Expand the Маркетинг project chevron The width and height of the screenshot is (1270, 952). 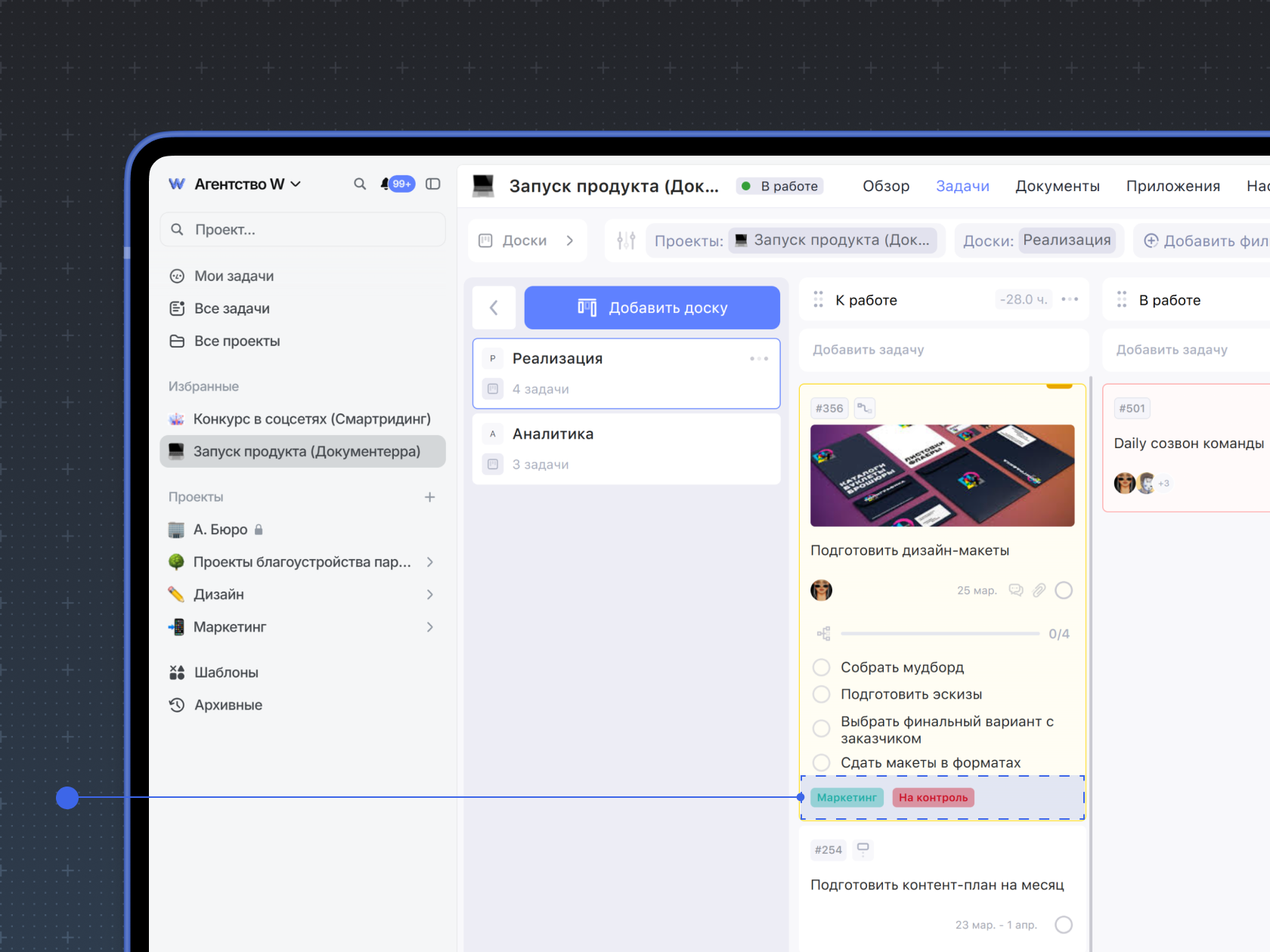coord(429,627)
